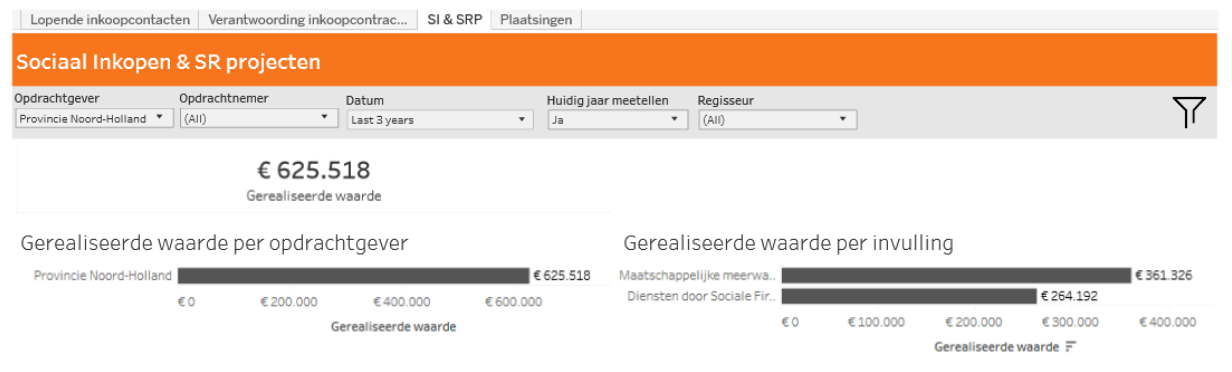Select the Provincie Noord-Holland bar
1232x372 pixels.
pos(353,276)
